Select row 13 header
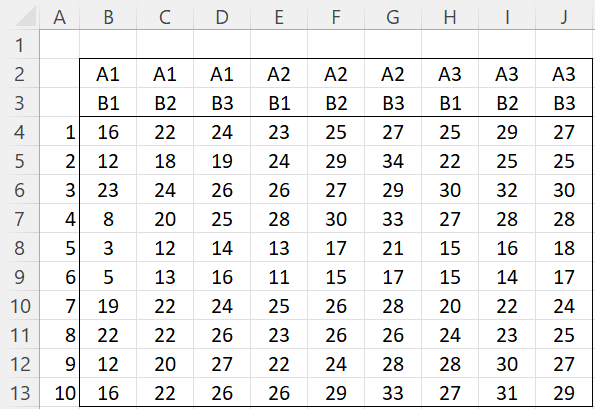This screenshot has width=595, height=409. (19, 392)
